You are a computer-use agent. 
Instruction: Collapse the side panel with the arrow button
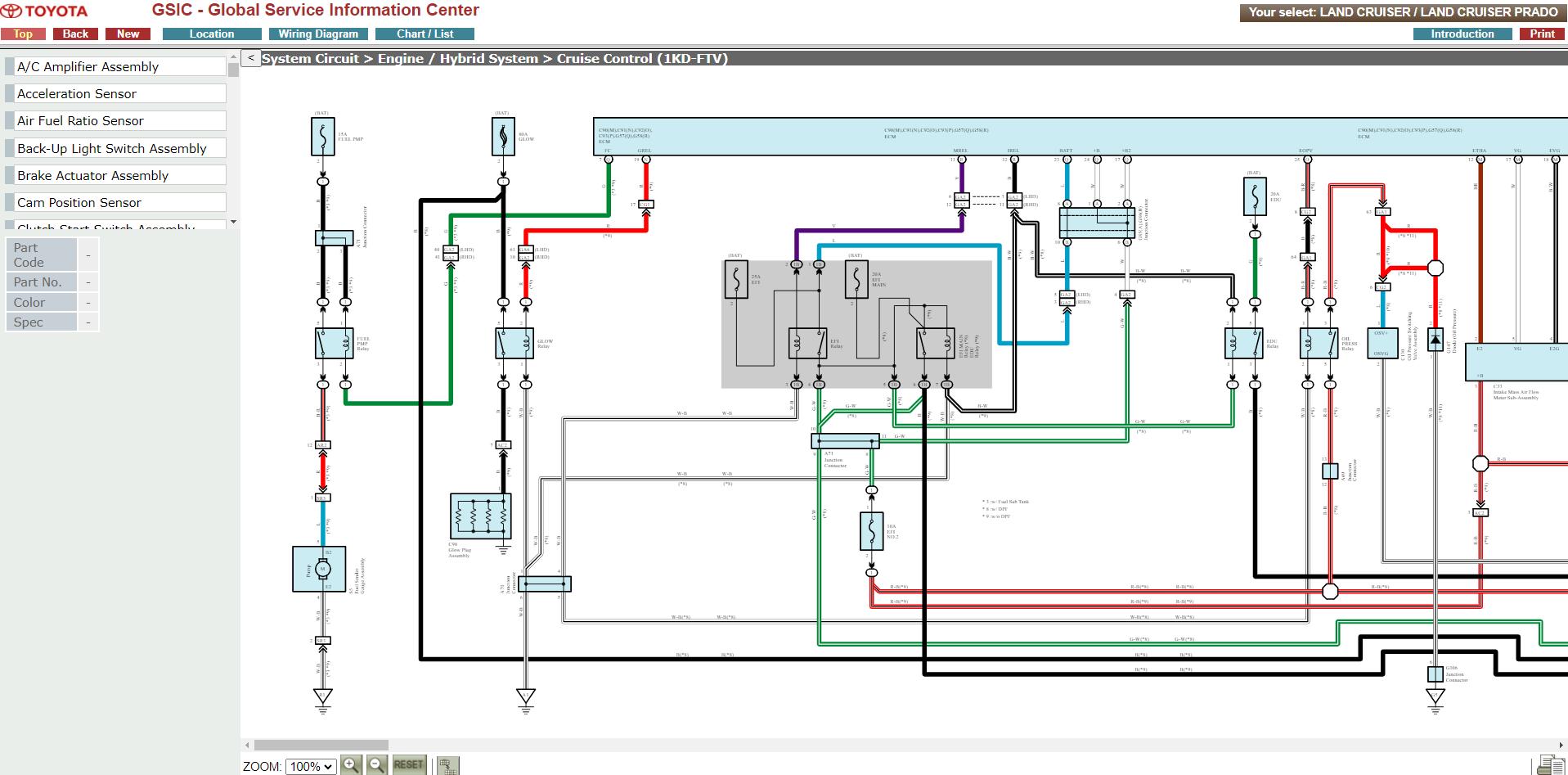251,58
